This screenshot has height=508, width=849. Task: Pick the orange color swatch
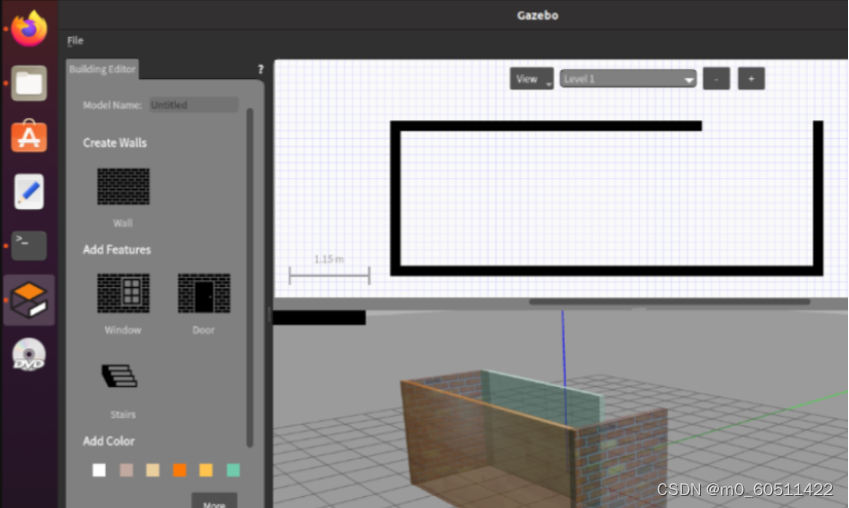[180, 470]
